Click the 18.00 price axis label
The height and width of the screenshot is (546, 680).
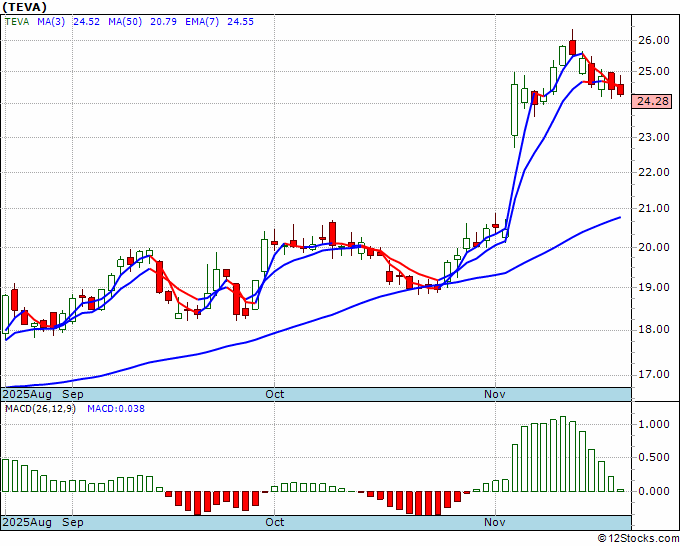pos(654,329)
